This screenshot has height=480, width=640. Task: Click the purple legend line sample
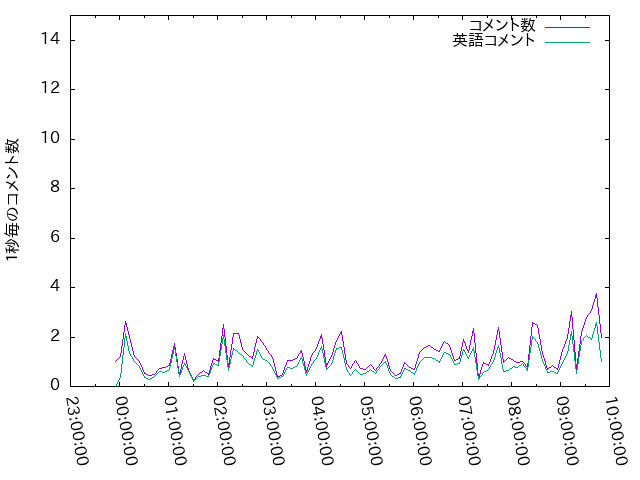(567, 27)
